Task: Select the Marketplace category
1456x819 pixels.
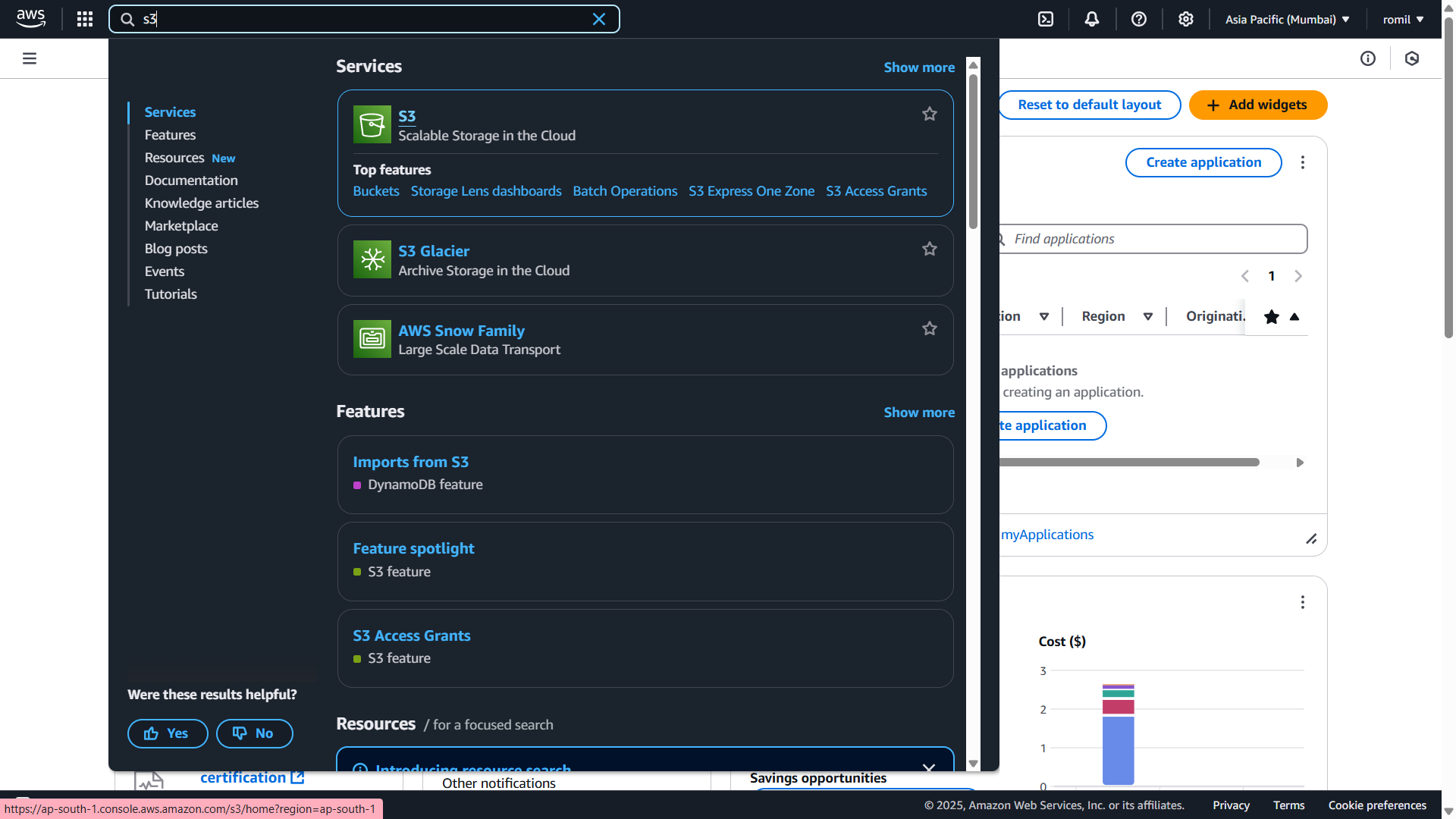Action: [x=181, y=226]
